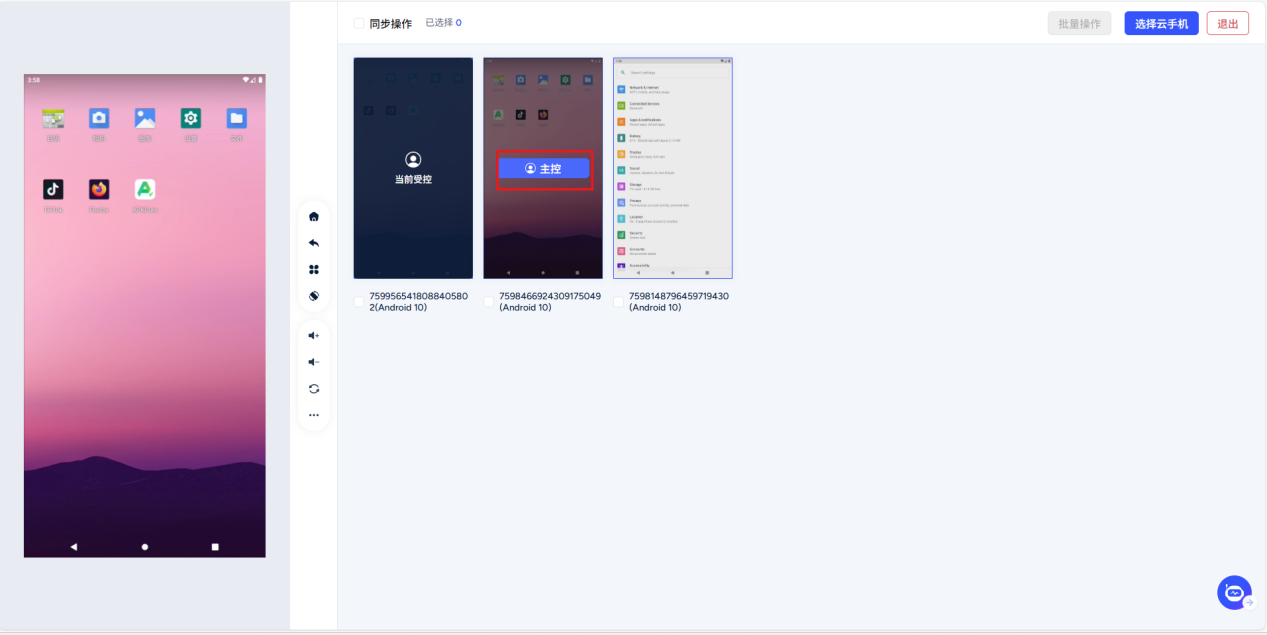Rotate the cloud phone screen
Image resolution: width=1267 pixels, height=635 pixels.
pyautogui.click(x=314, y=296)
